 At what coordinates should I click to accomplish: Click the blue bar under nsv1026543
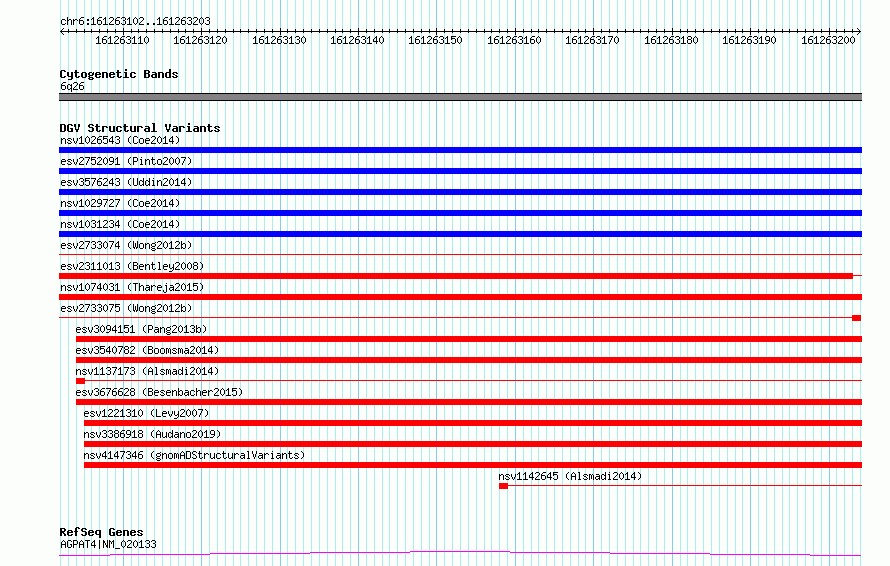coord(460,150)
